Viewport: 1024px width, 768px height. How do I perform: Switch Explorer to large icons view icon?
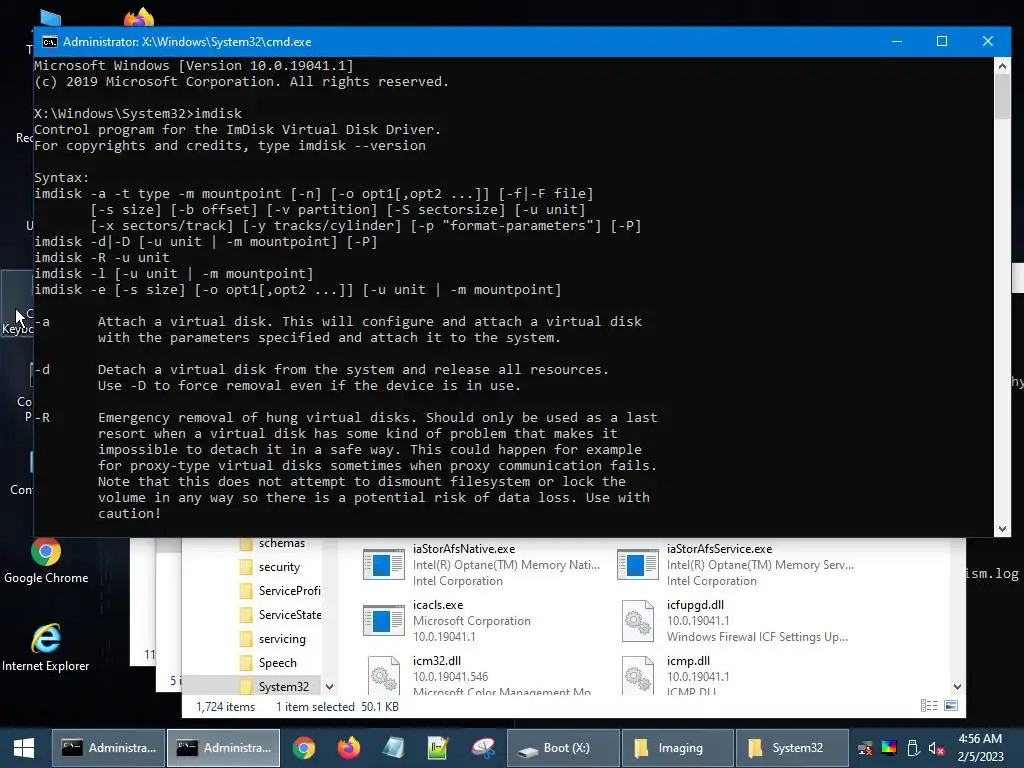[951, 706]
